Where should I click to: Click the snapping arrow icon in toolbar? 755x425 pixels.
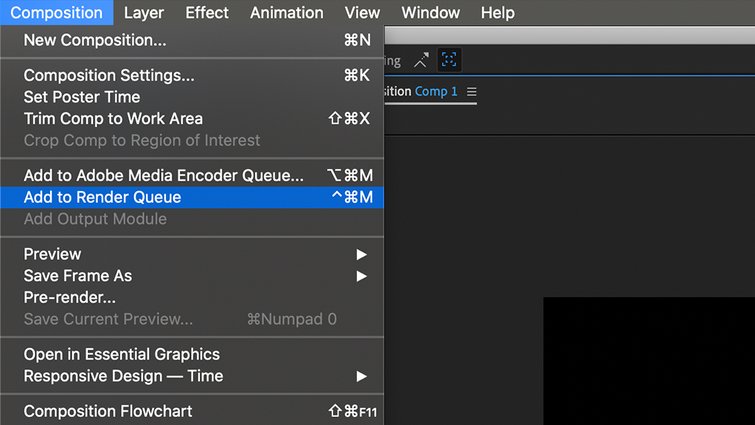[421, 60]
